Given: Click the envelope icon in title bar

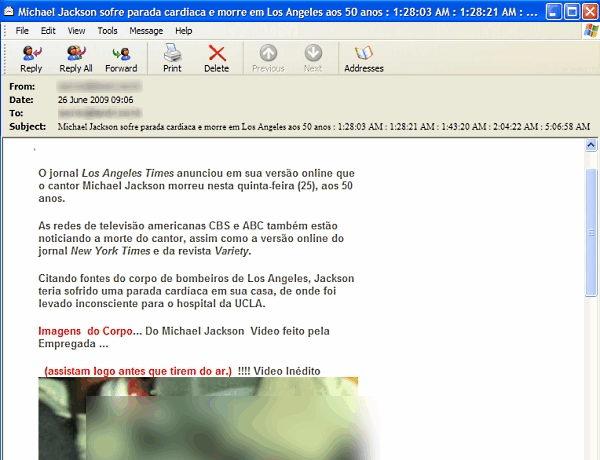Looking at the screenshot, I should click(x=8, y=11).
